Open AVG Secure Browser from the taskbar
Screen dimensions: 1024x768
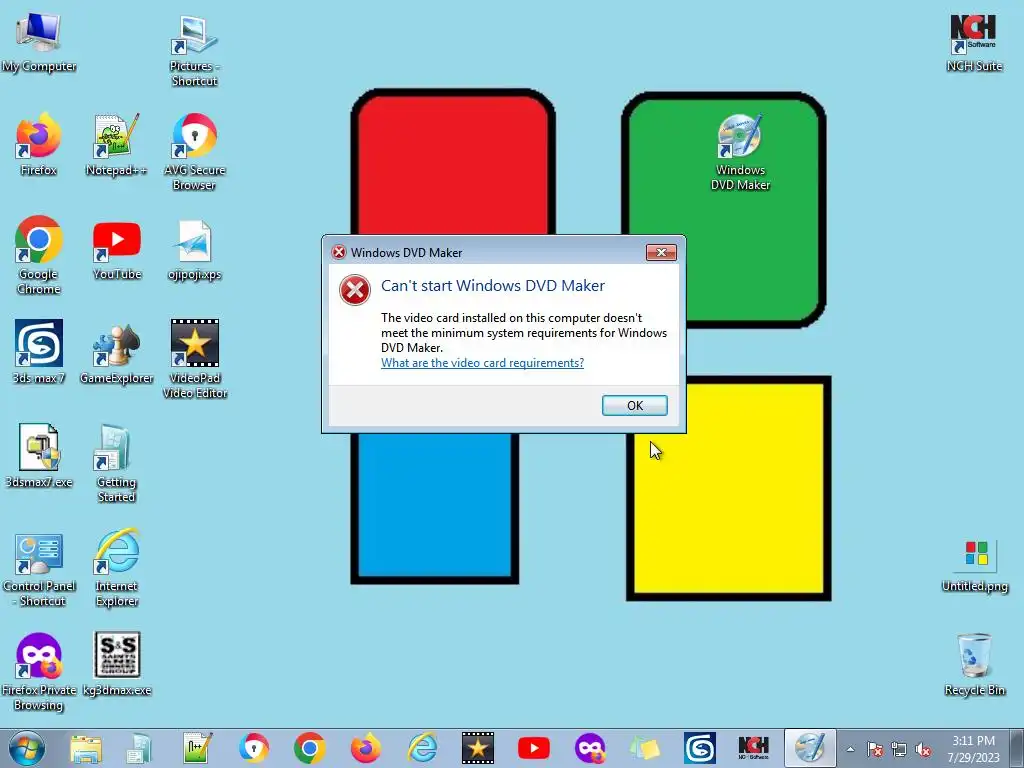point(253,748)
